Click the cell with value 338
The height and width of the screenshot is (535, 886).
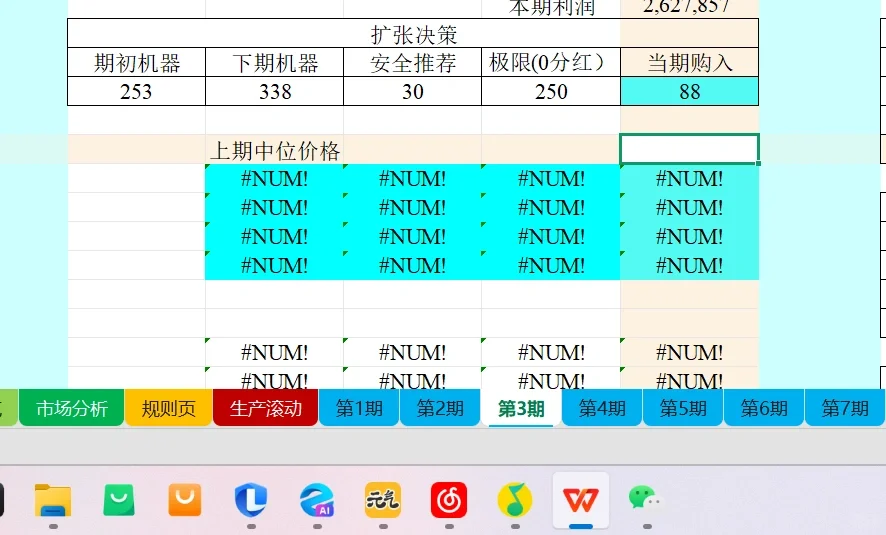275,91
